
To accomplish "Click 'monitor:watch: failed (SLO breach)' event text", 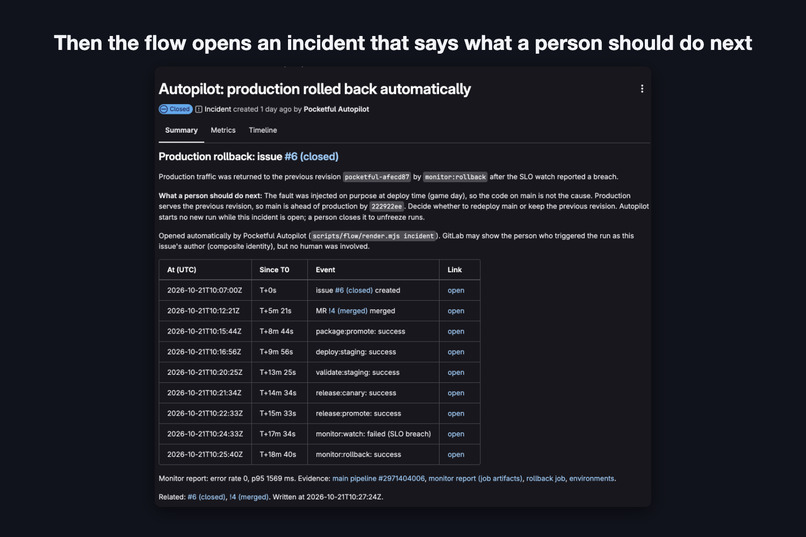I will click(373, 434).
